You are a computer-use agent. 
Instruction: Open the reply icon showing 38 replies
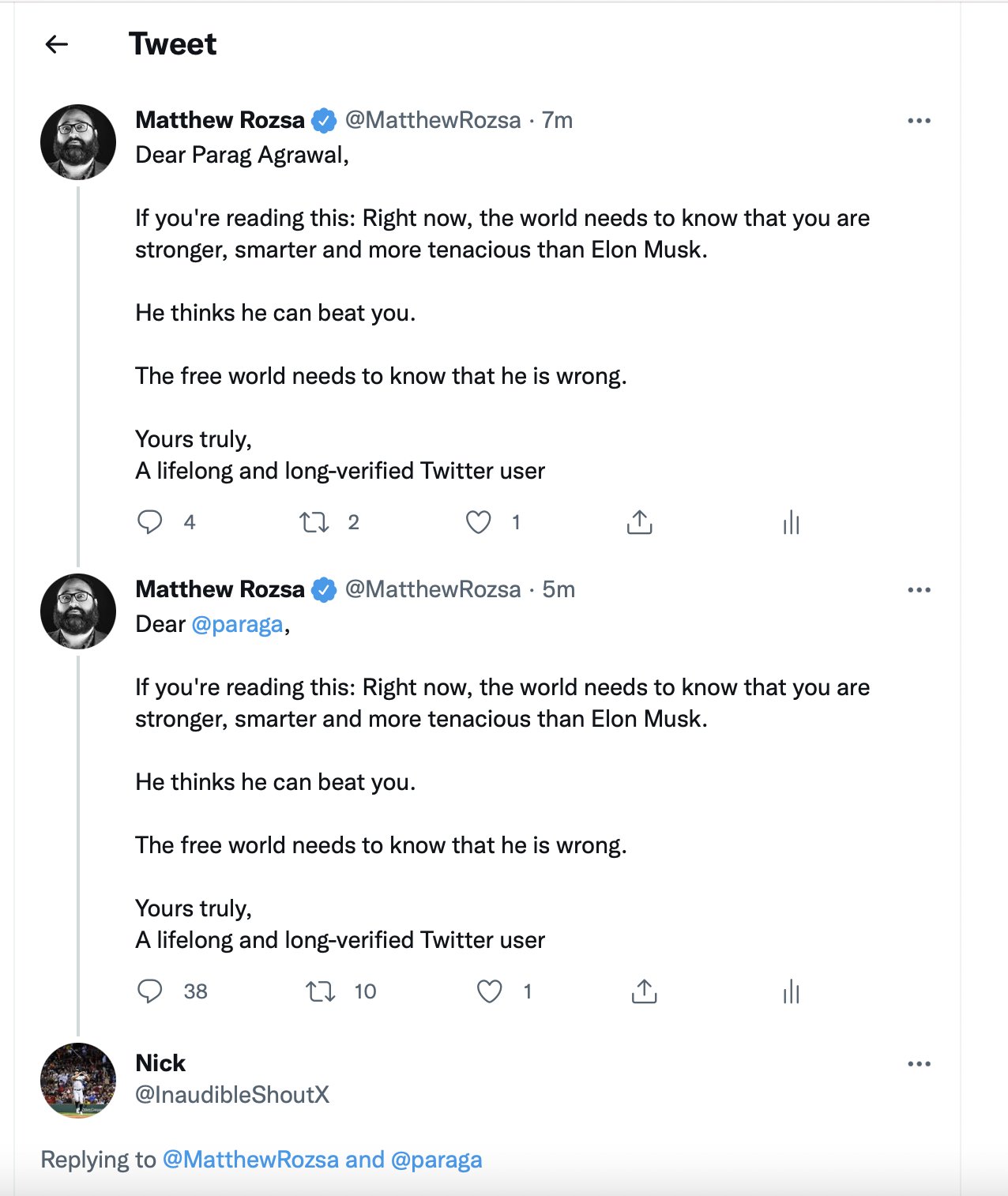pos(150,991)
